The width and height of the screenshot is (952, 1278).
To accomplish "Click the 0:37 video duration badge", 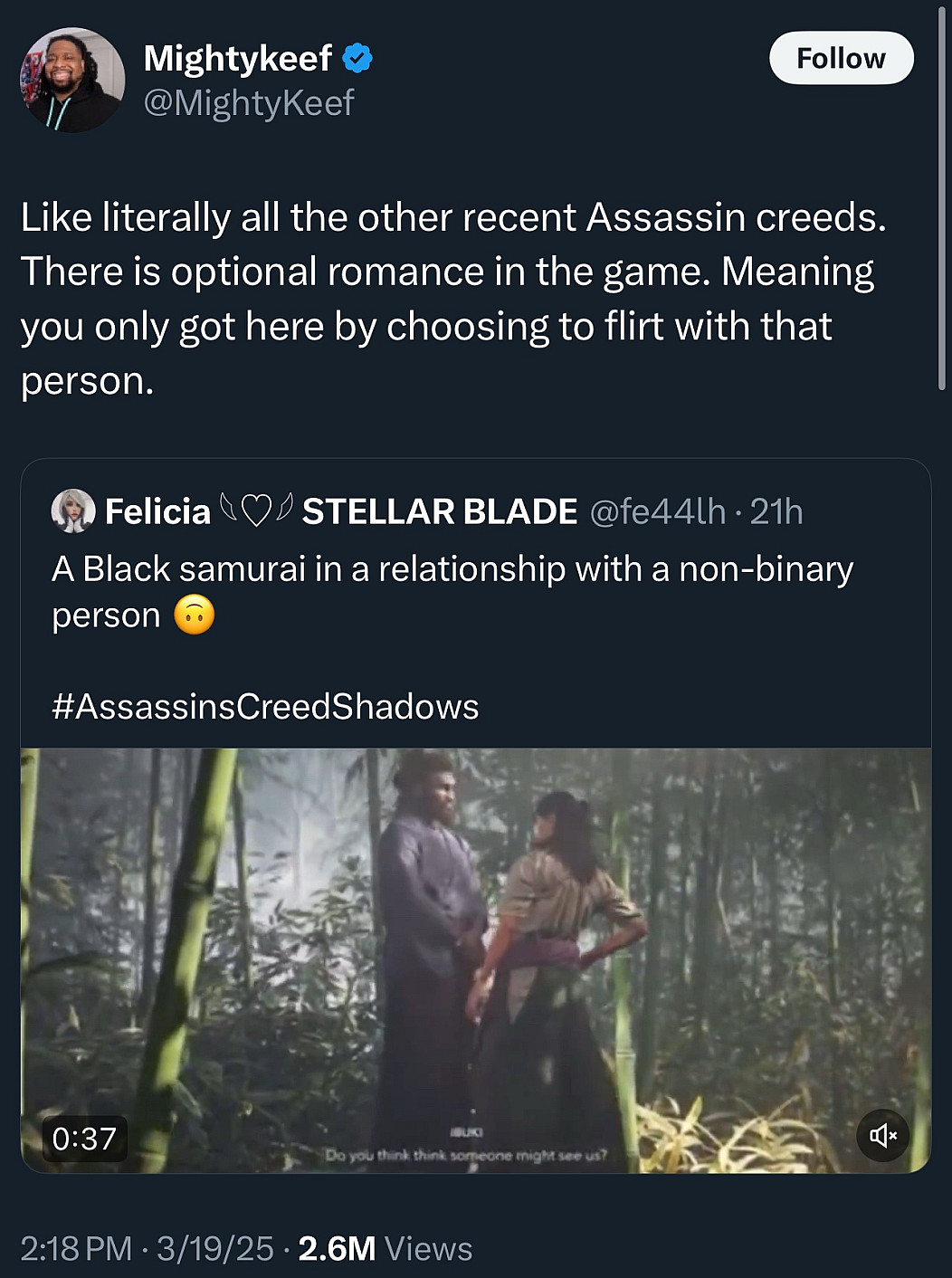I will click(x=84, y=1138).
